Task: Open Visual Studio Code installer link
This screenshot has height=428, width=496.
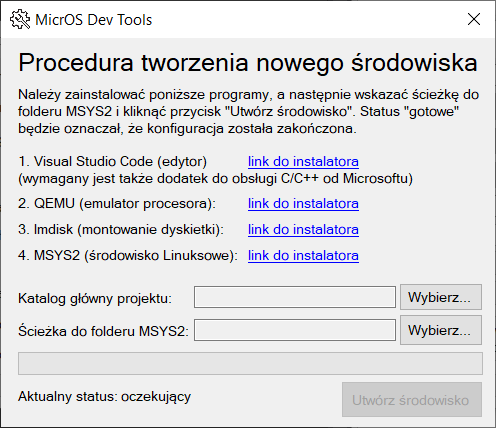Action: [303, 162]
